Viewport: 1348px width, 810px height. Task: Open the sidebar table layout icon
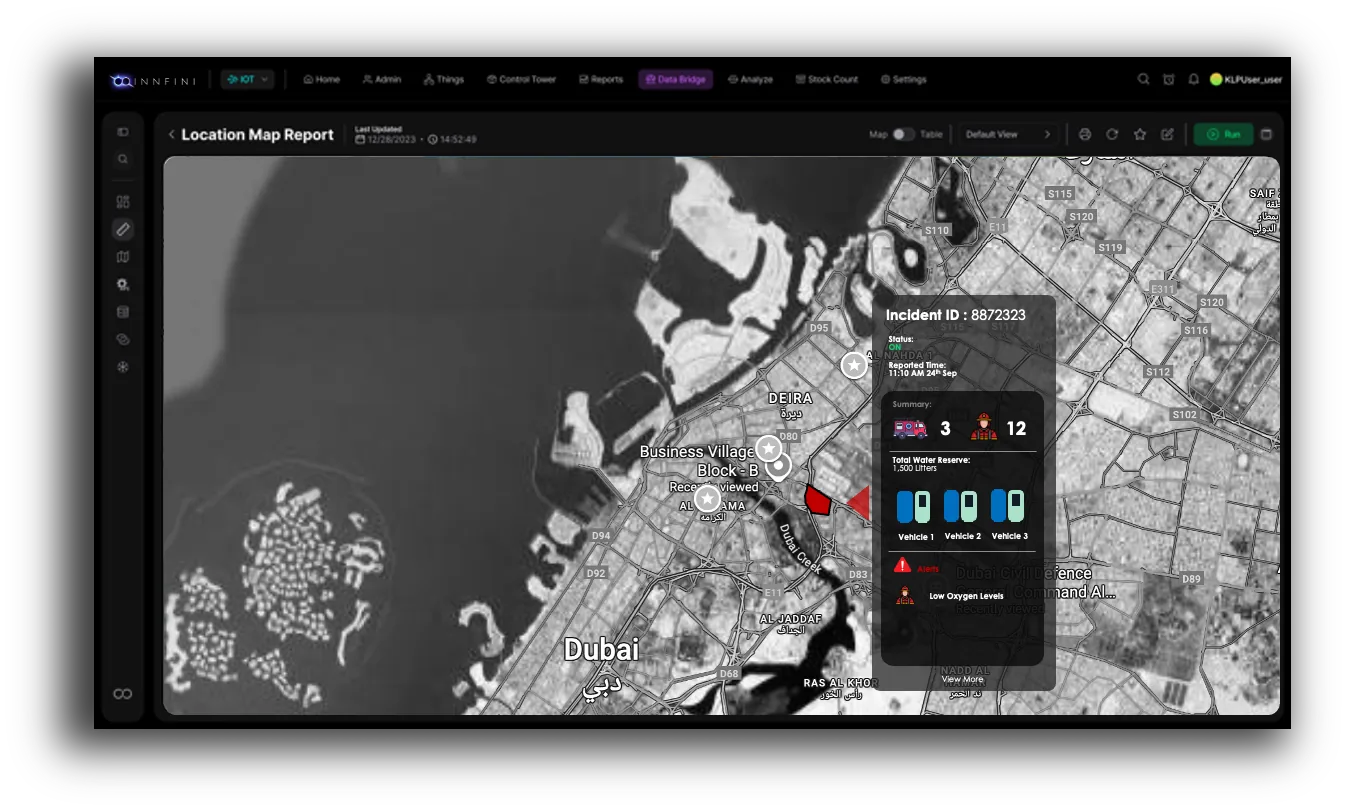coord(123,312)
